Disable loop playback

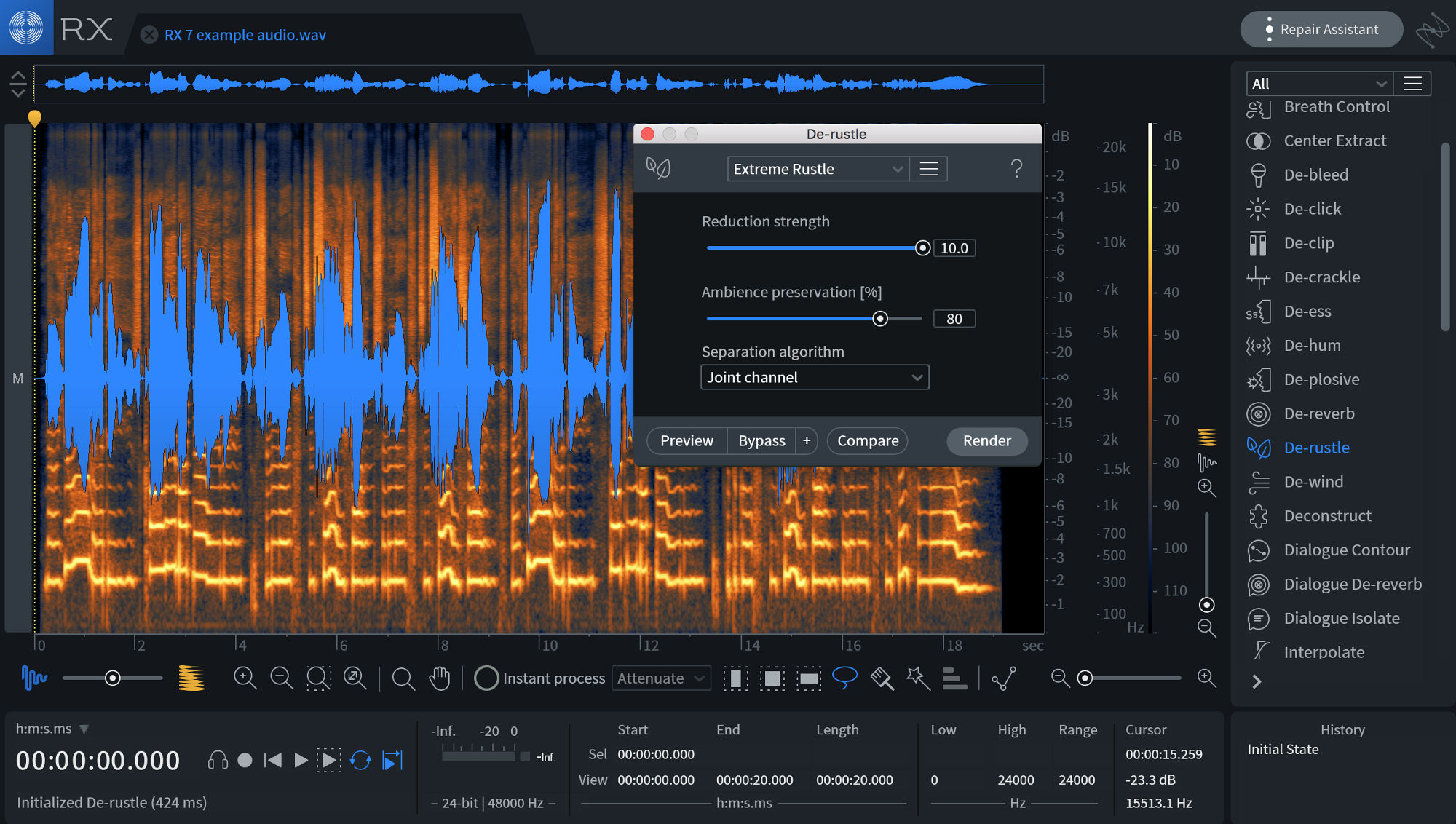tap(362, 760)
